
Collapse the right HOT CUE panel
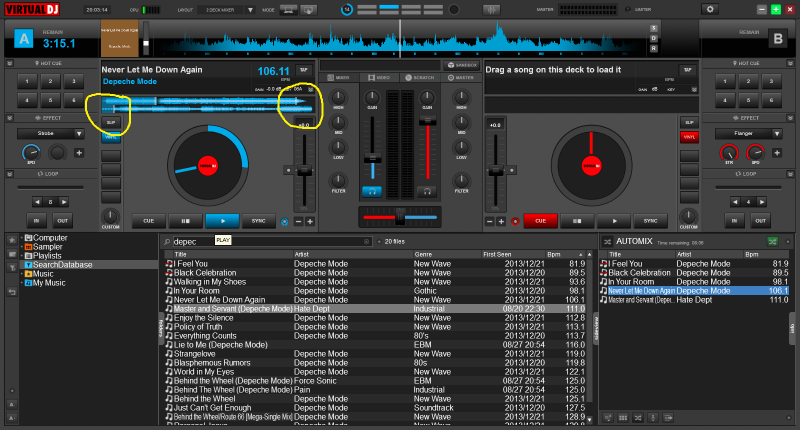[x=790, y=63]
